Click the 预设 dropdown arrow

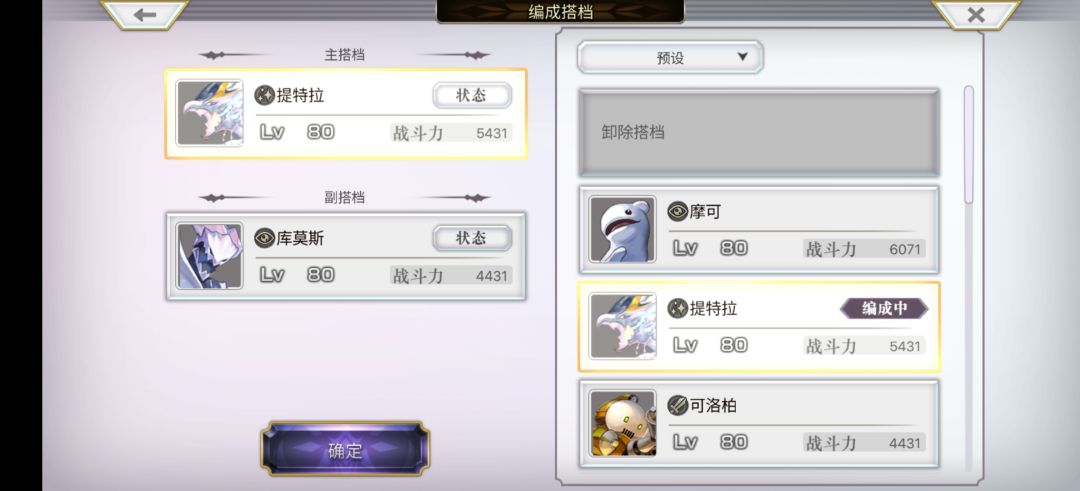click(x=742, y=57)
